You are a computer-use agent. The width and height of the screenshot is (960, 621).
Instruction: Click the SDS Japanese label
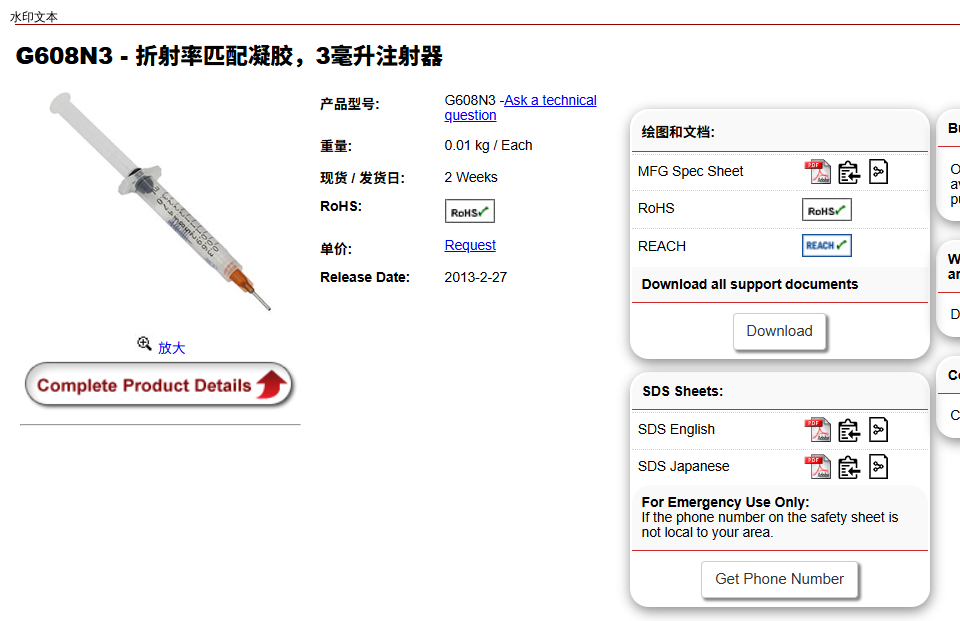(x=683, y=466)
